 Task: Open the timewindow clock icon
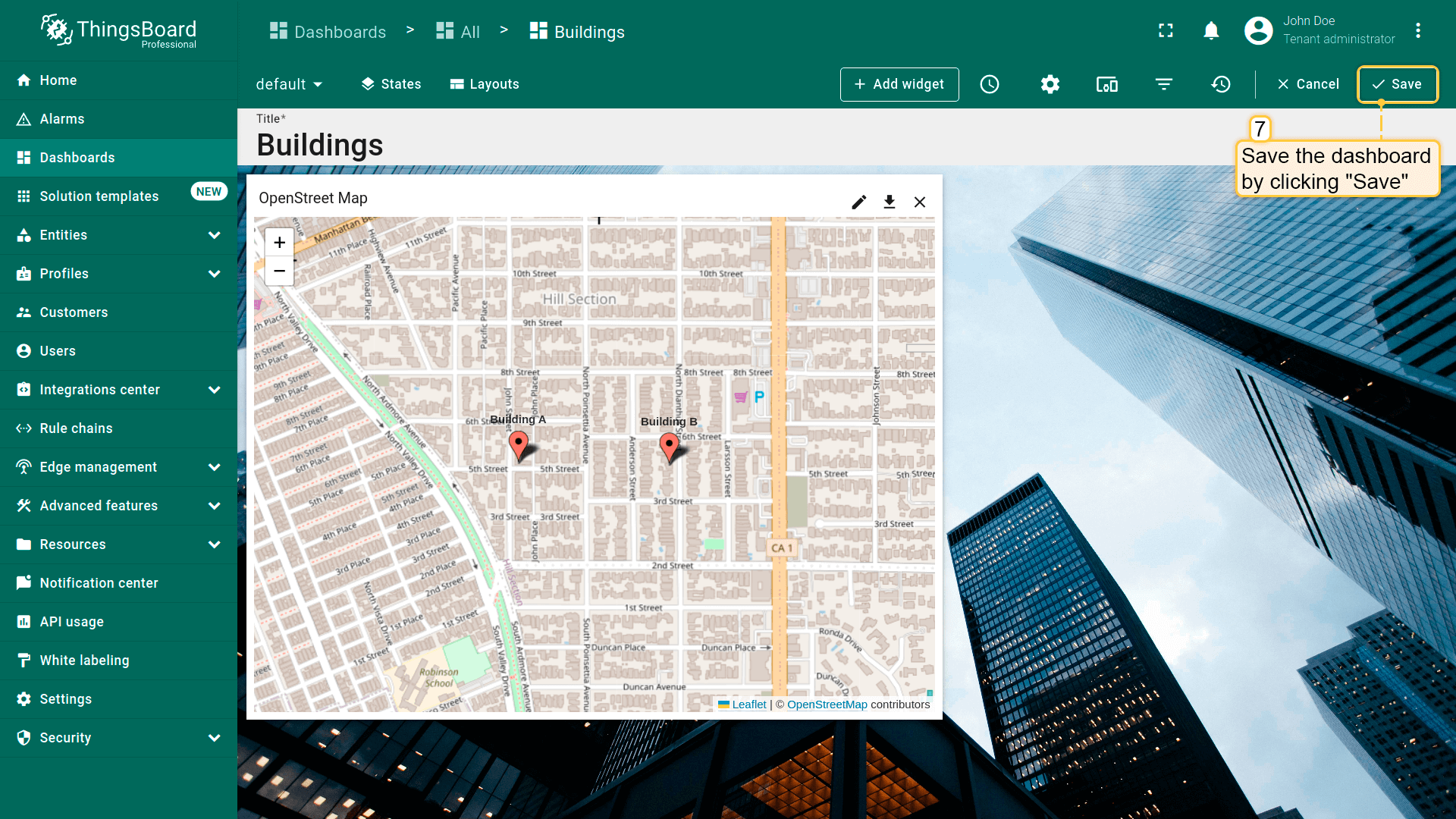coord(990,84)
